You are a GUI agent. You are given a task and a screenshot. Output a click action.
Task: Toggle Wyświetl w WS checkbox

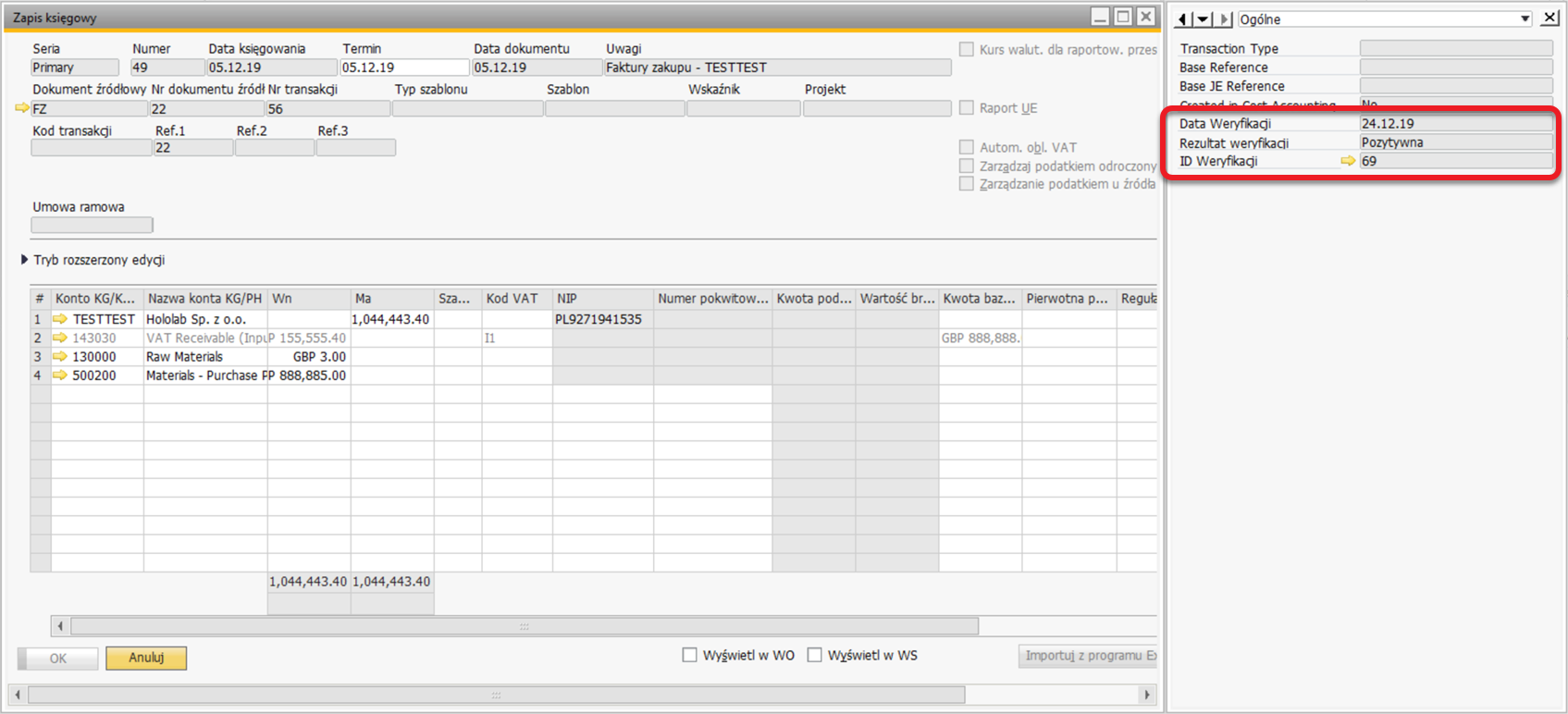click(814, 656)
